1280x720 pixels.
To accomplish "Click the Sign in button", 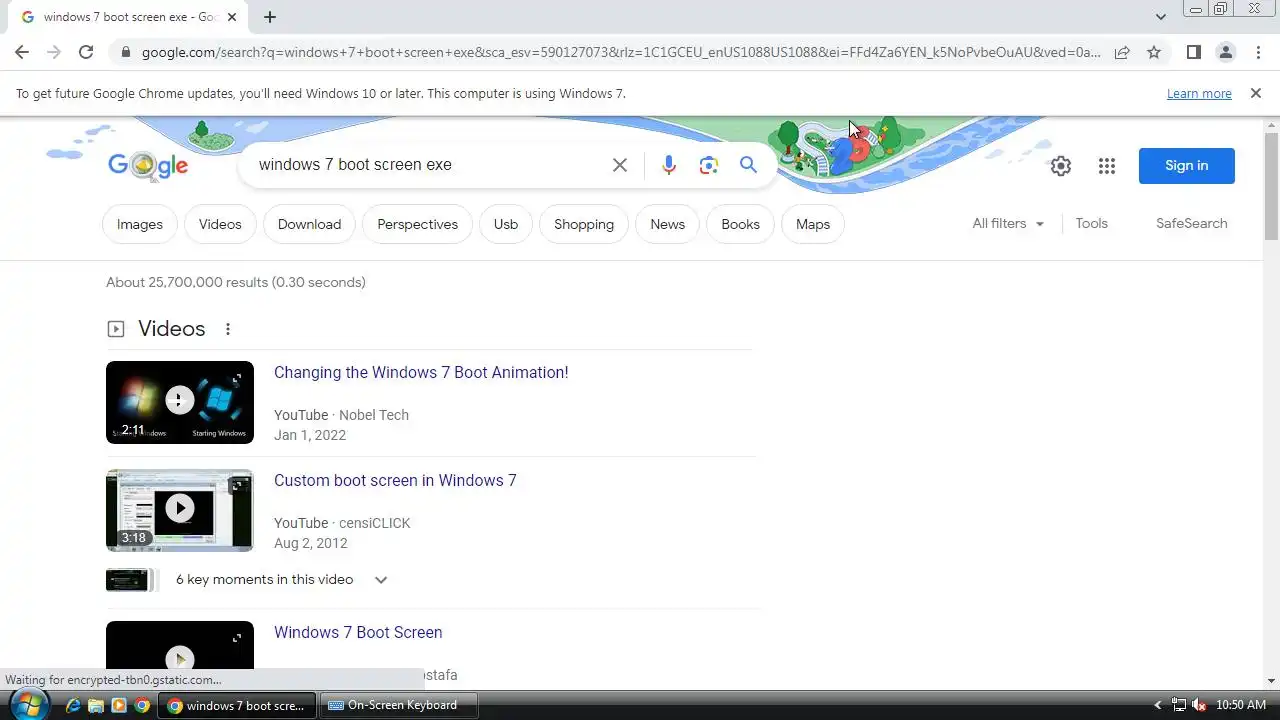I will (x=1186, y=166).
